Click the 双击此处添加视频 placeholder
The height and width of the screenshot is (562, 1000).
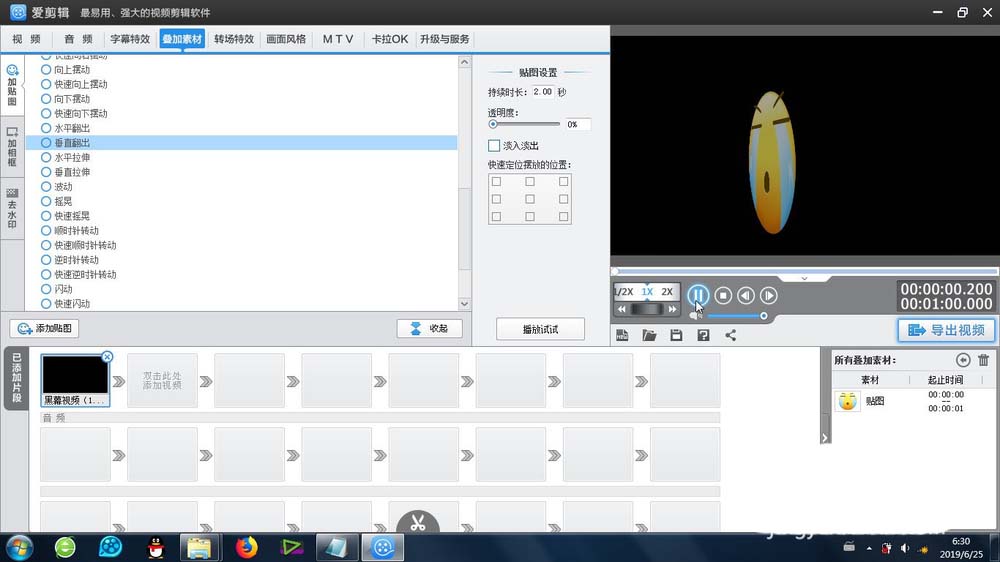coord(162,381)
